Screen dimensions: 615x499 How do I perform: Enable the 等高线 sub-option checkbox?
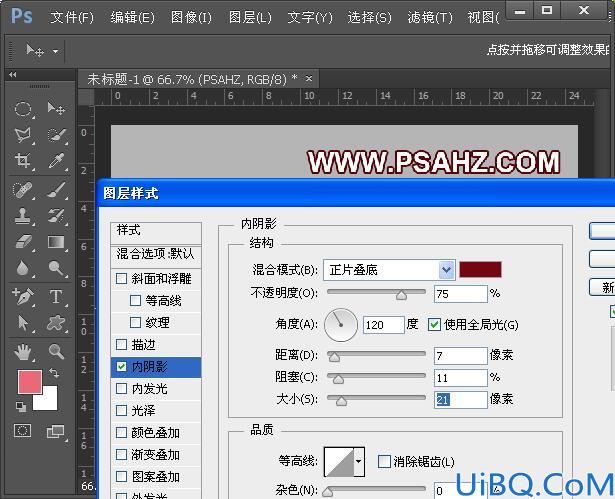click(x=135, y=300)
